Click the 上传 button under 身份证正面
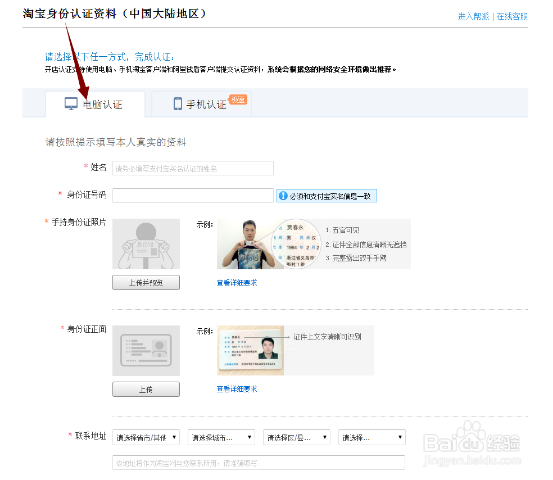 [146, 389]
